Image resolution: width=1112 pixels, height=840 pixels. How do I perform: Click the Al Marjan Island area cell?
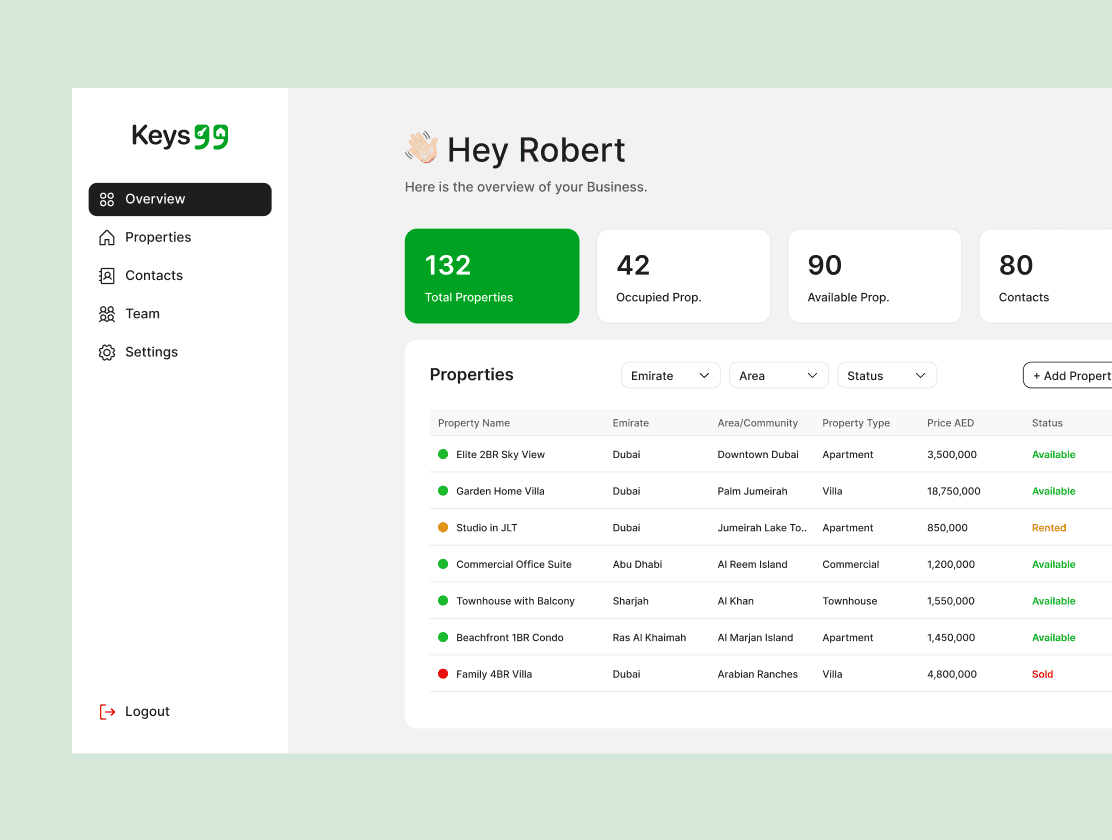755,637
